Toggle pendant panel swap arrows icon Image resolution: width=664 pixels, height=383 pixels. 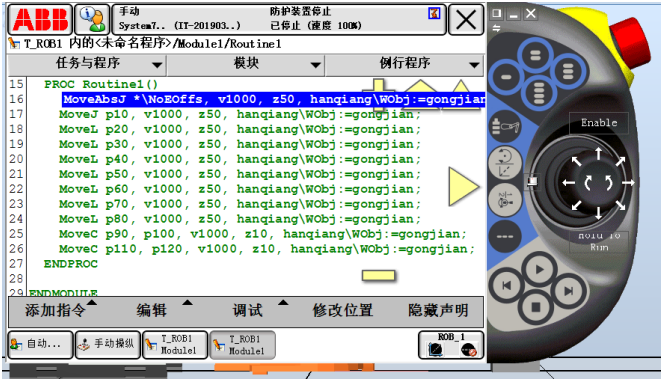[496, 28]
